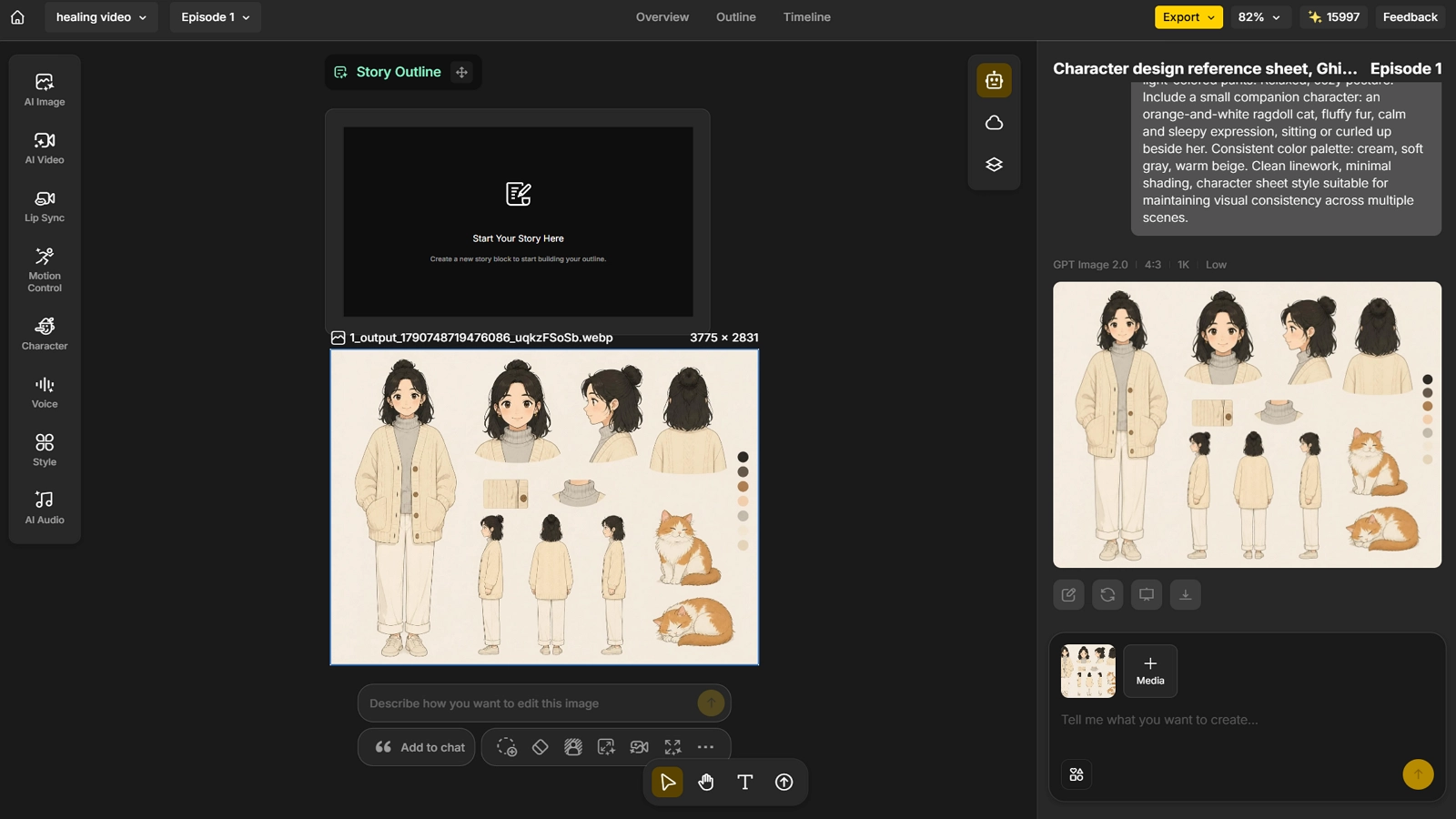Select the add-selection lasso tool

pos(507,747)
